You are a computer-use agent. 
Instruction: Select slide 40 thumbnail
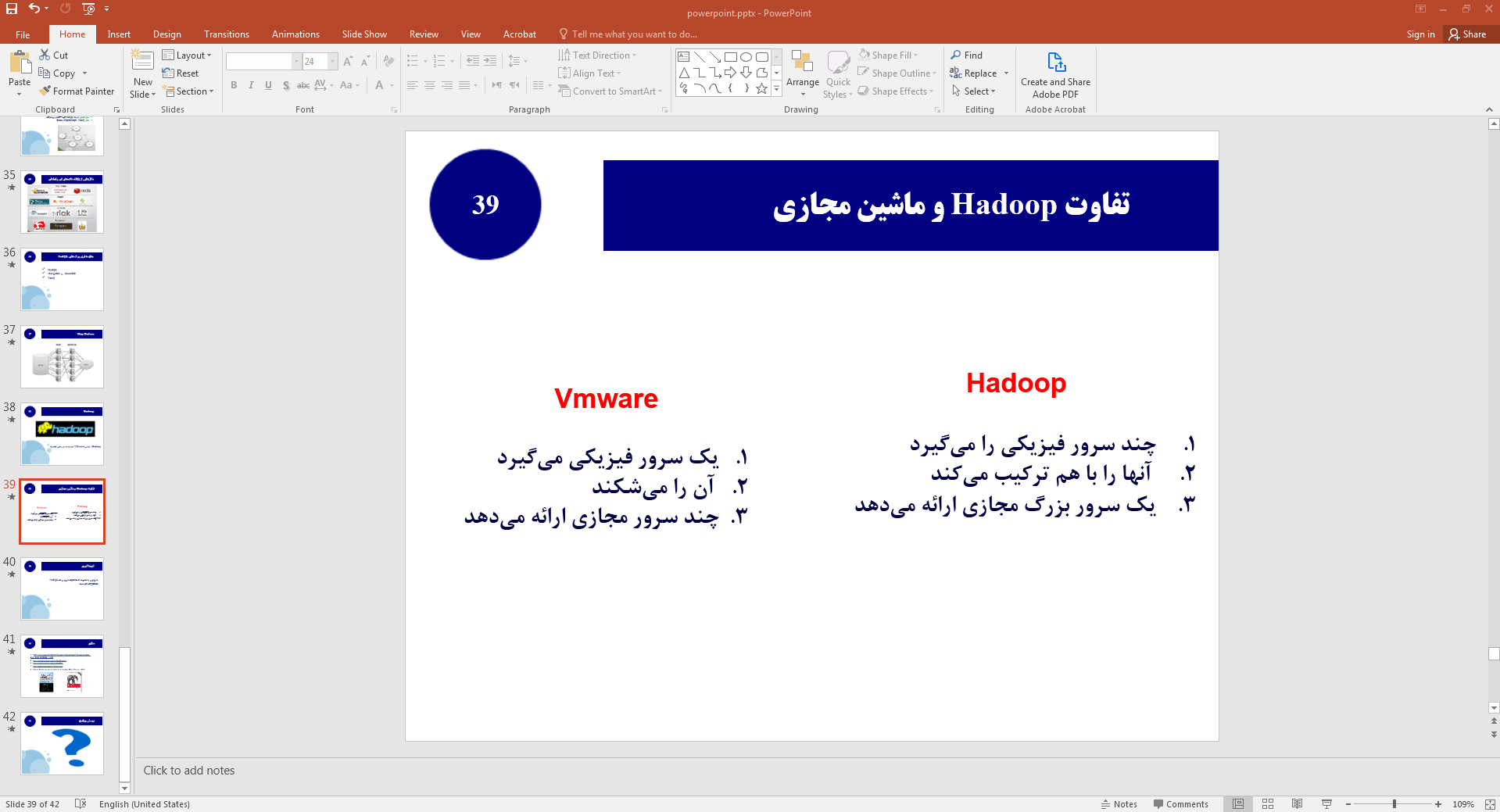click(x=62, y=588)
